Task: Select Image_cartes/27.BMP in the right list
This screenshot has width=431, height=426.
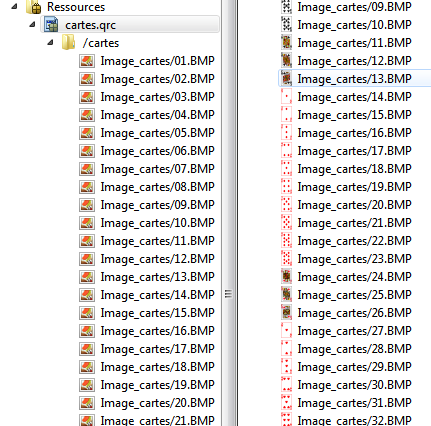Action: pos(354,331)
